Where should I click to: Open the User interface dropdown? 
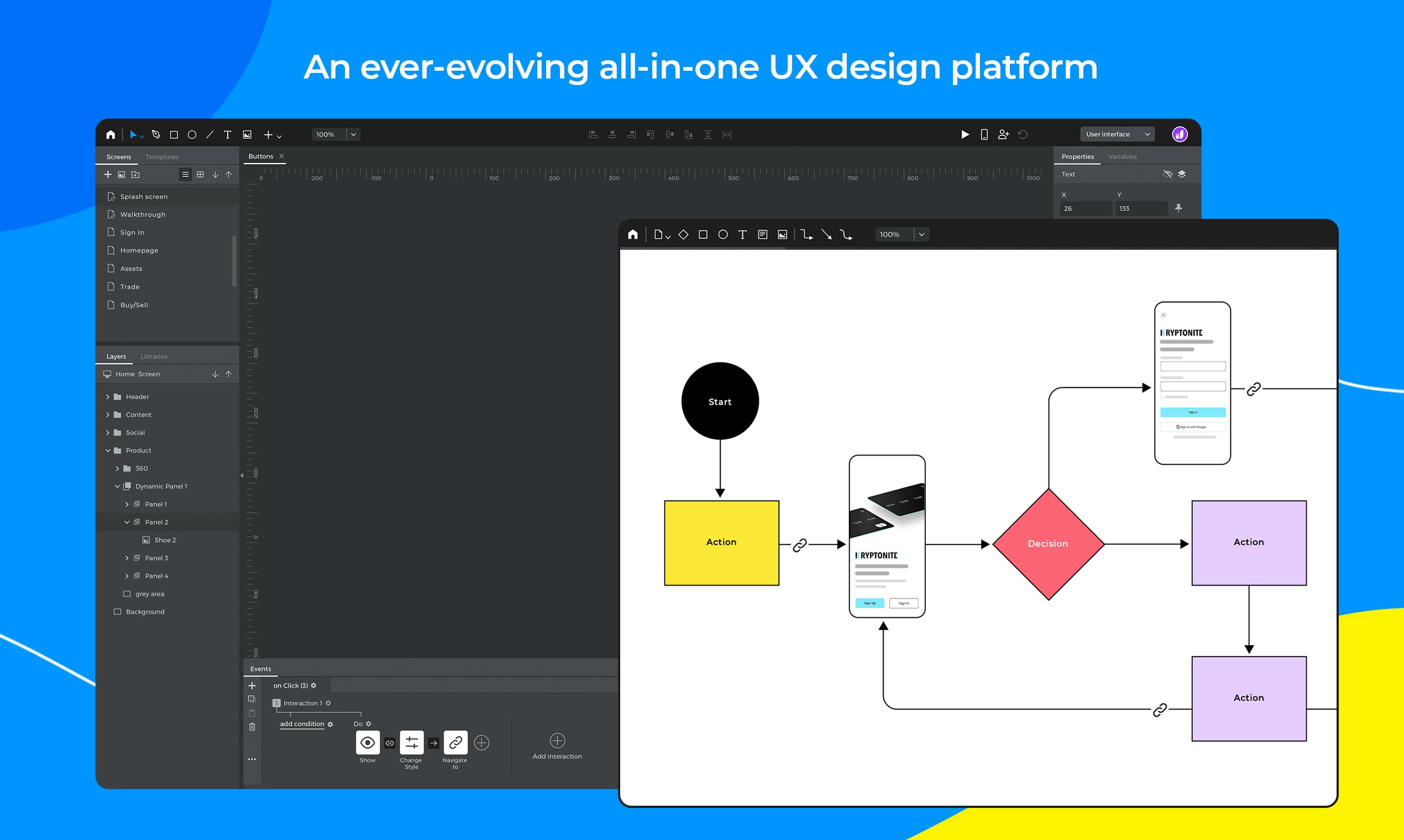tap(1118, 134)
